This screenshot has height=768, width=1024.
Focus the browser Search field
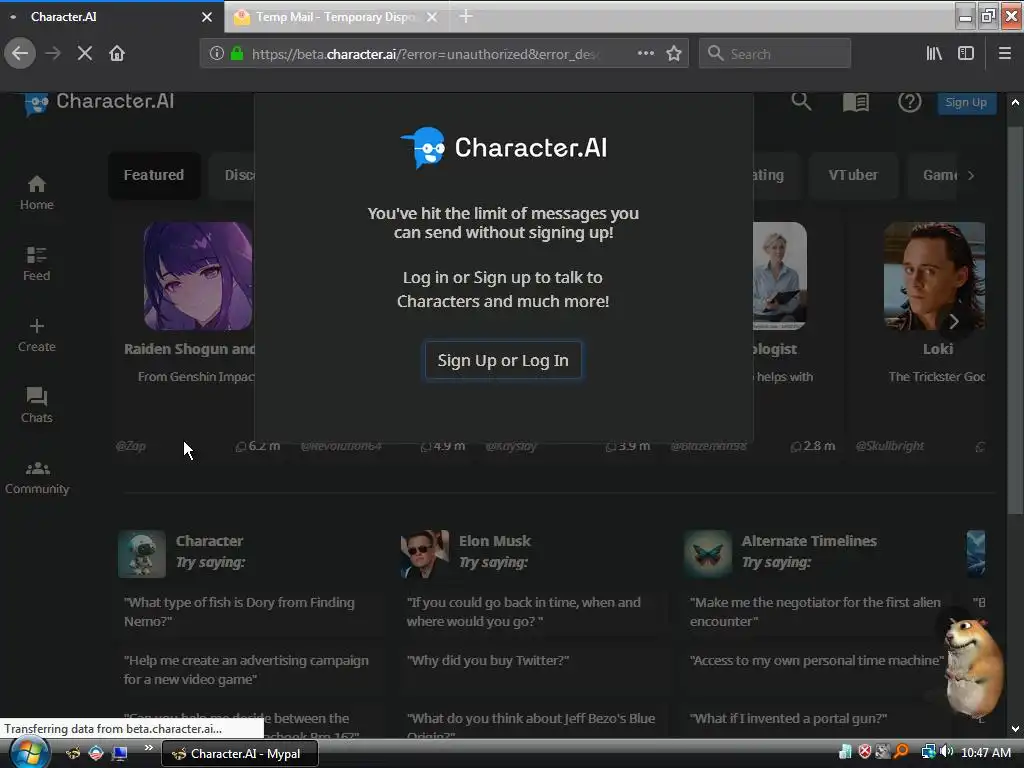(x=775, y=54)
